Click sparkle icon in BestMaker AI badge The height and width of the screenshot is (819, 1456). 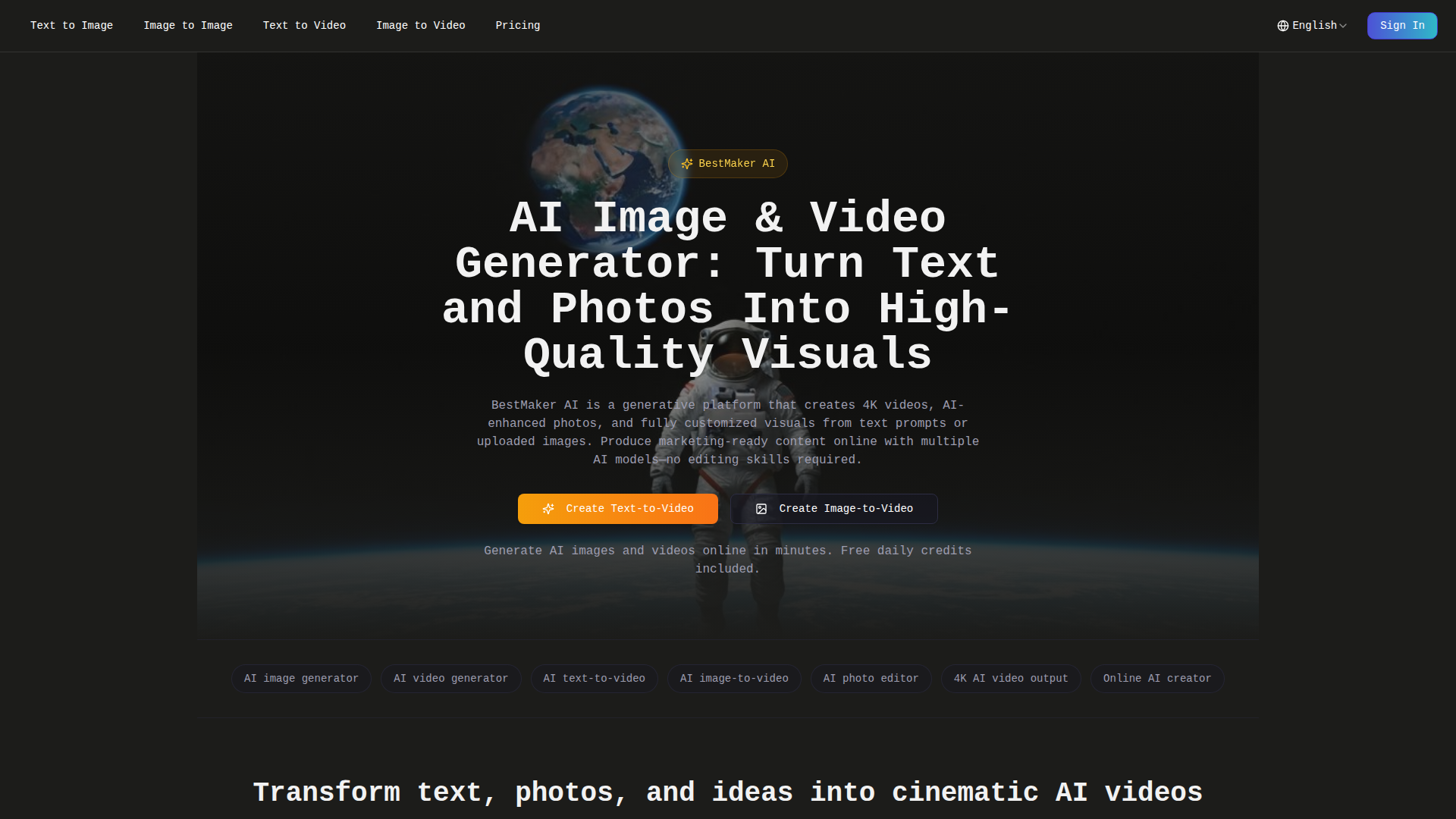pyautogui.click(x=687, y=164)
